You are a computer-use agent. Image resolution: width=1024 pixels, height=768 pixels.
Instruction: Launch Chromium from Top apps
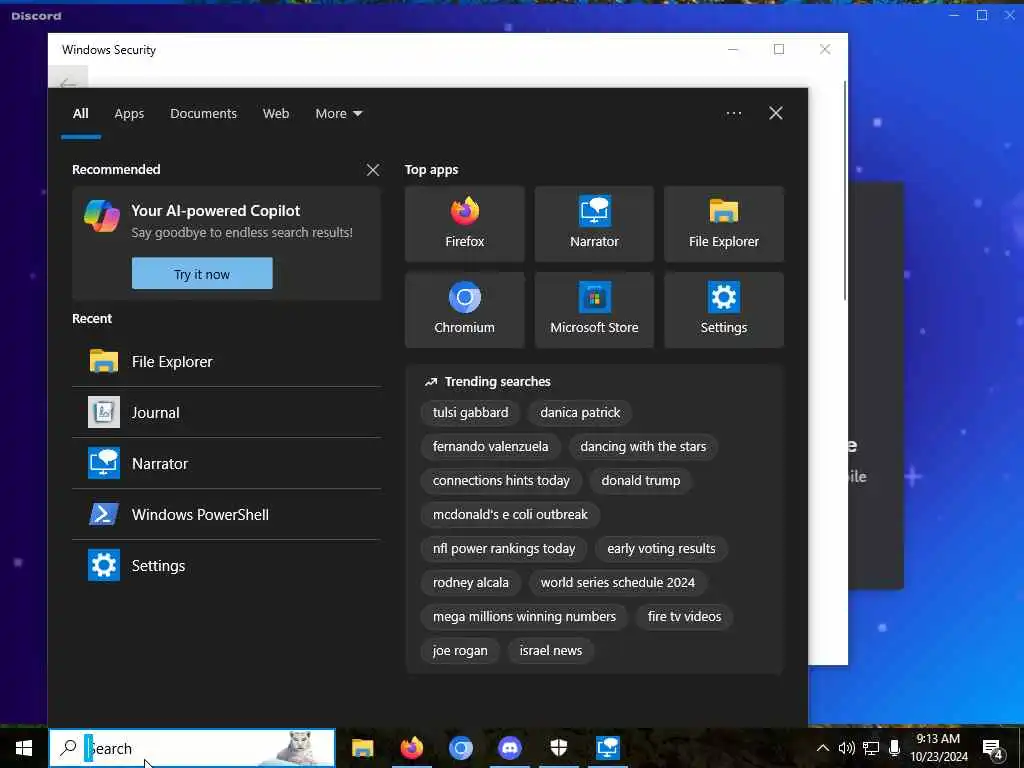click(x=464, y=310)
